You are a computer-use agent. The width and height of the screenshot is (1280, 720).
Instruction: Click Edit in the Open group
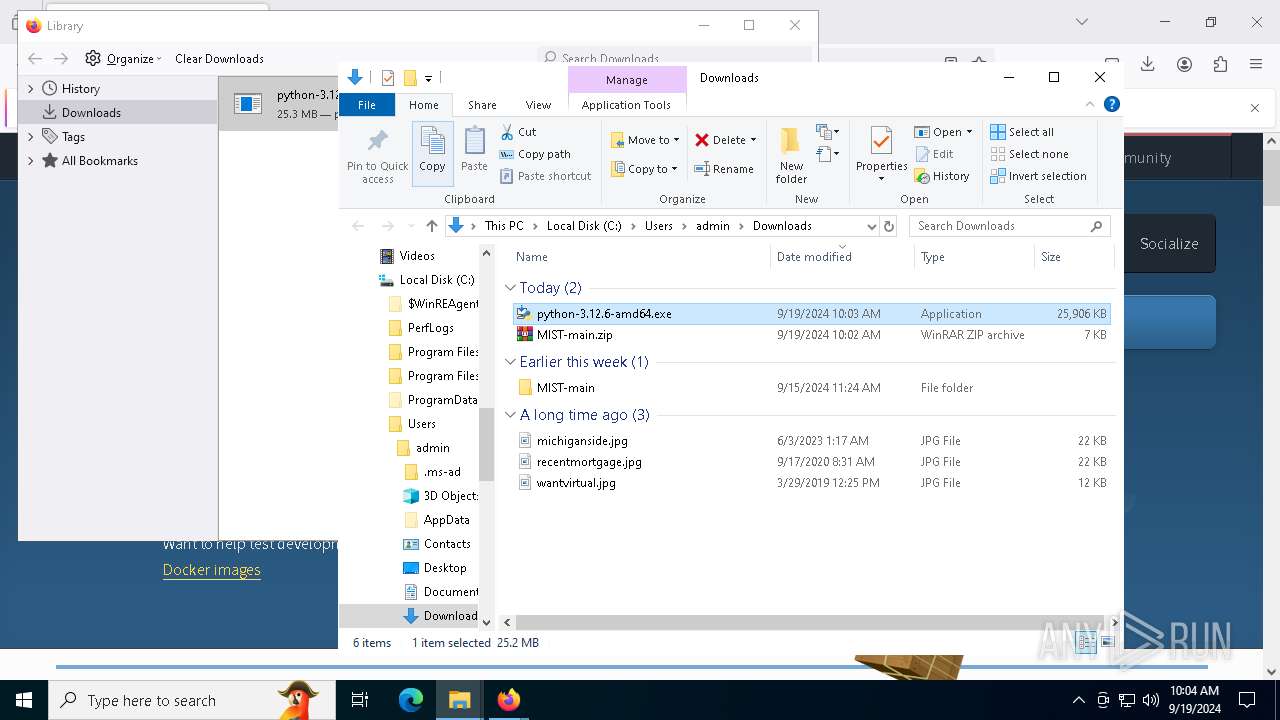[x=933, y=154]
